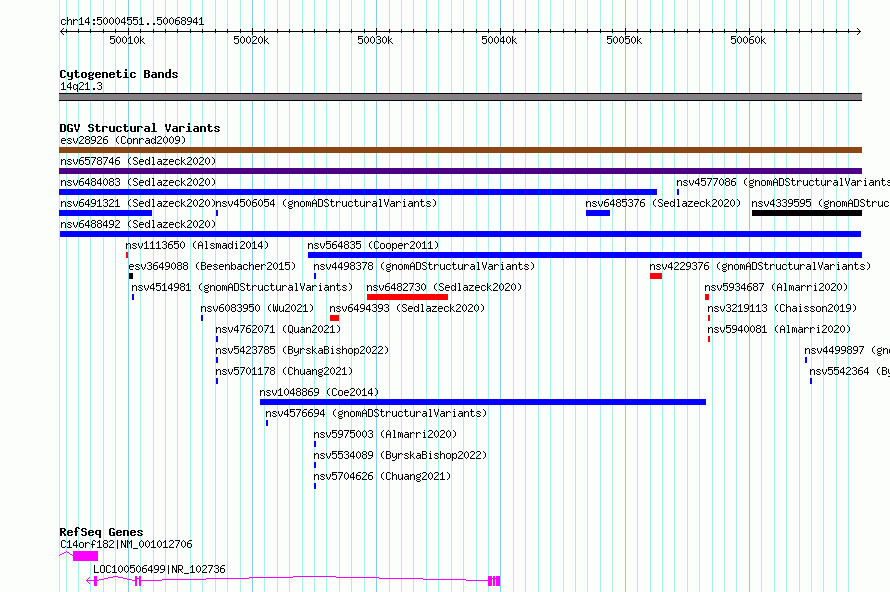This screenshot has height=592, width=890.
Task: Click the nsv4506054 (gnomADStructuralVariants) label
Action: [326, 203]
